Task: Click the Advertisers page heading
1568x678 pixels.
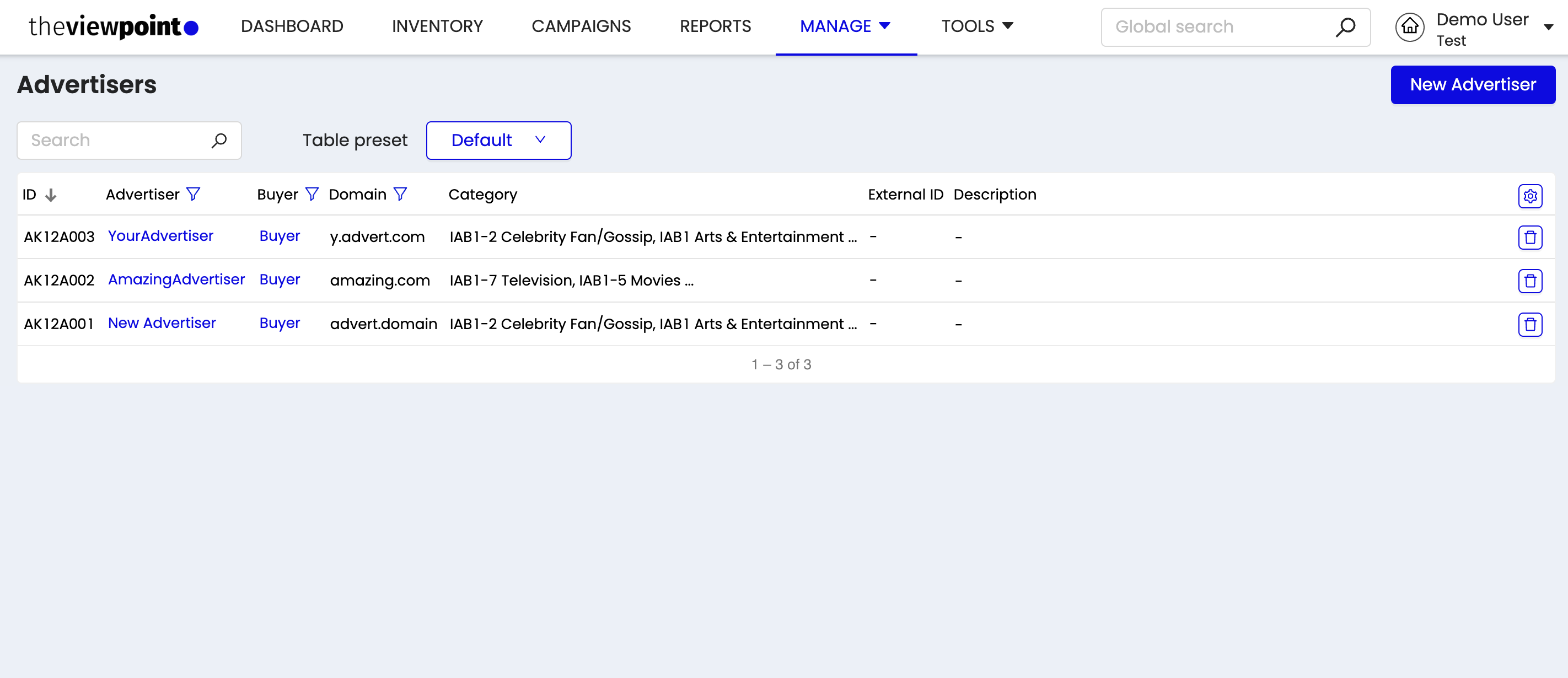Action: [x=87, y=84]
